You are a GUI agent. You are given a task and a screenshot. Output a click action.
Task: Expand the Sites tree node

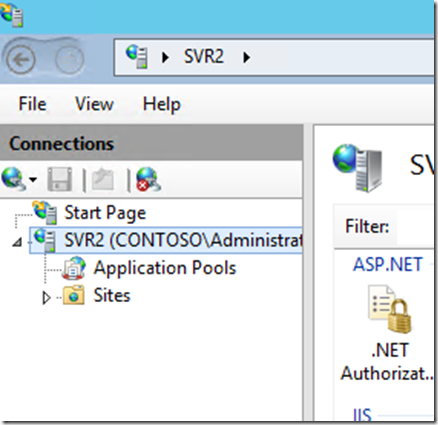tap(46, 298)
